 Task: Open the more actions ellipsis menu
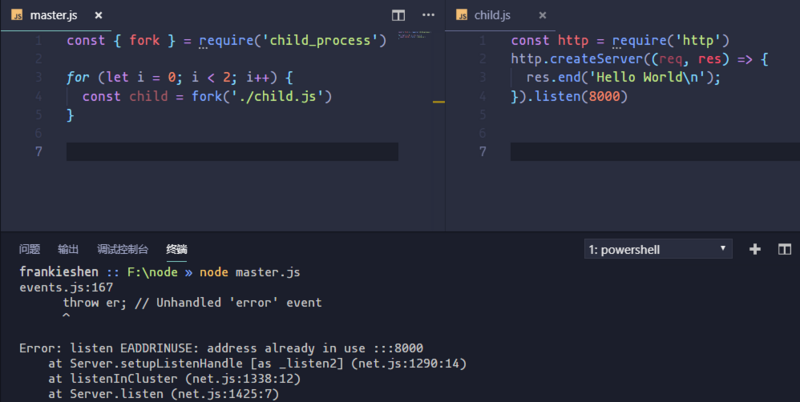pos(429,15)
